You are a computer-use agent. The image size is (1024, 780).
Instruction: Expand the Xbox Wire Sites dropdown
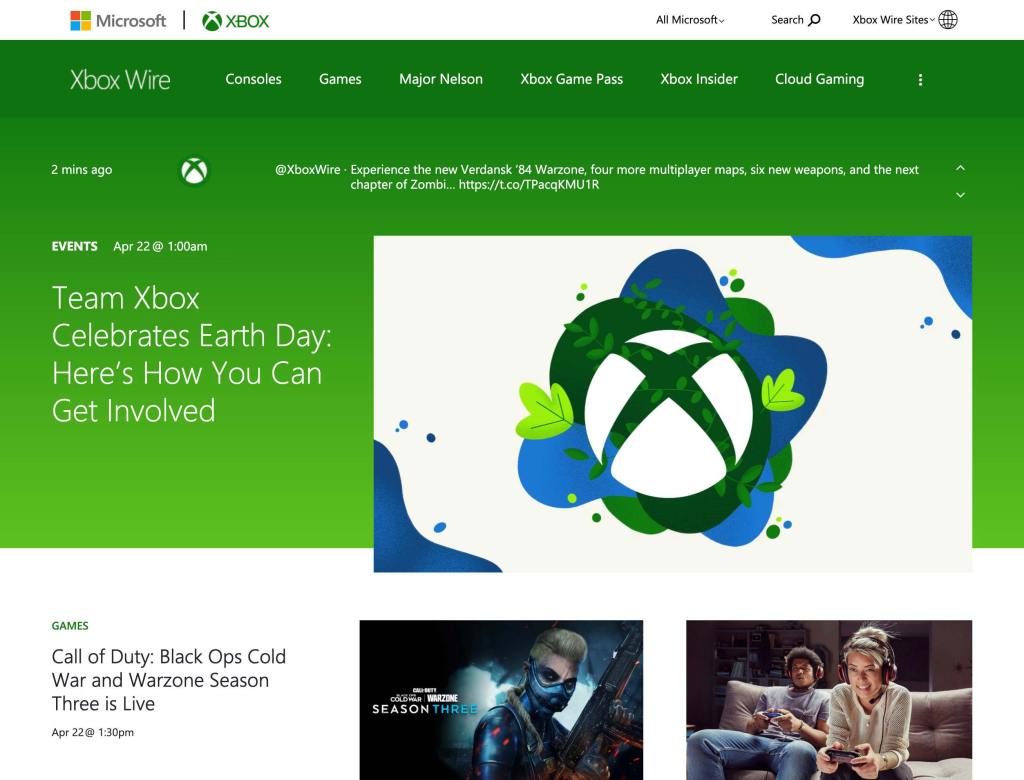(x=893, y=20)
